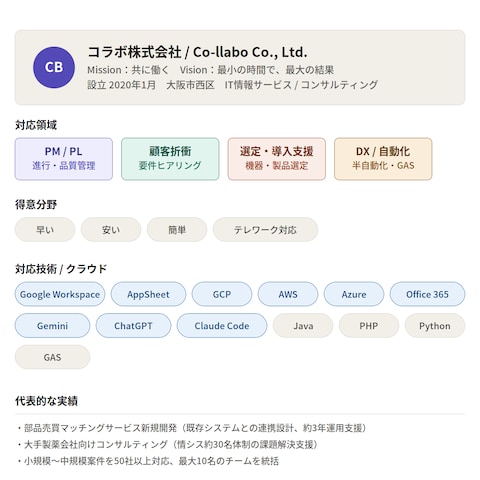Click the 大手製薬会社向けコンサルティング achievement line
The width and height of the screenshot is (480, 480).
[168, 444]
